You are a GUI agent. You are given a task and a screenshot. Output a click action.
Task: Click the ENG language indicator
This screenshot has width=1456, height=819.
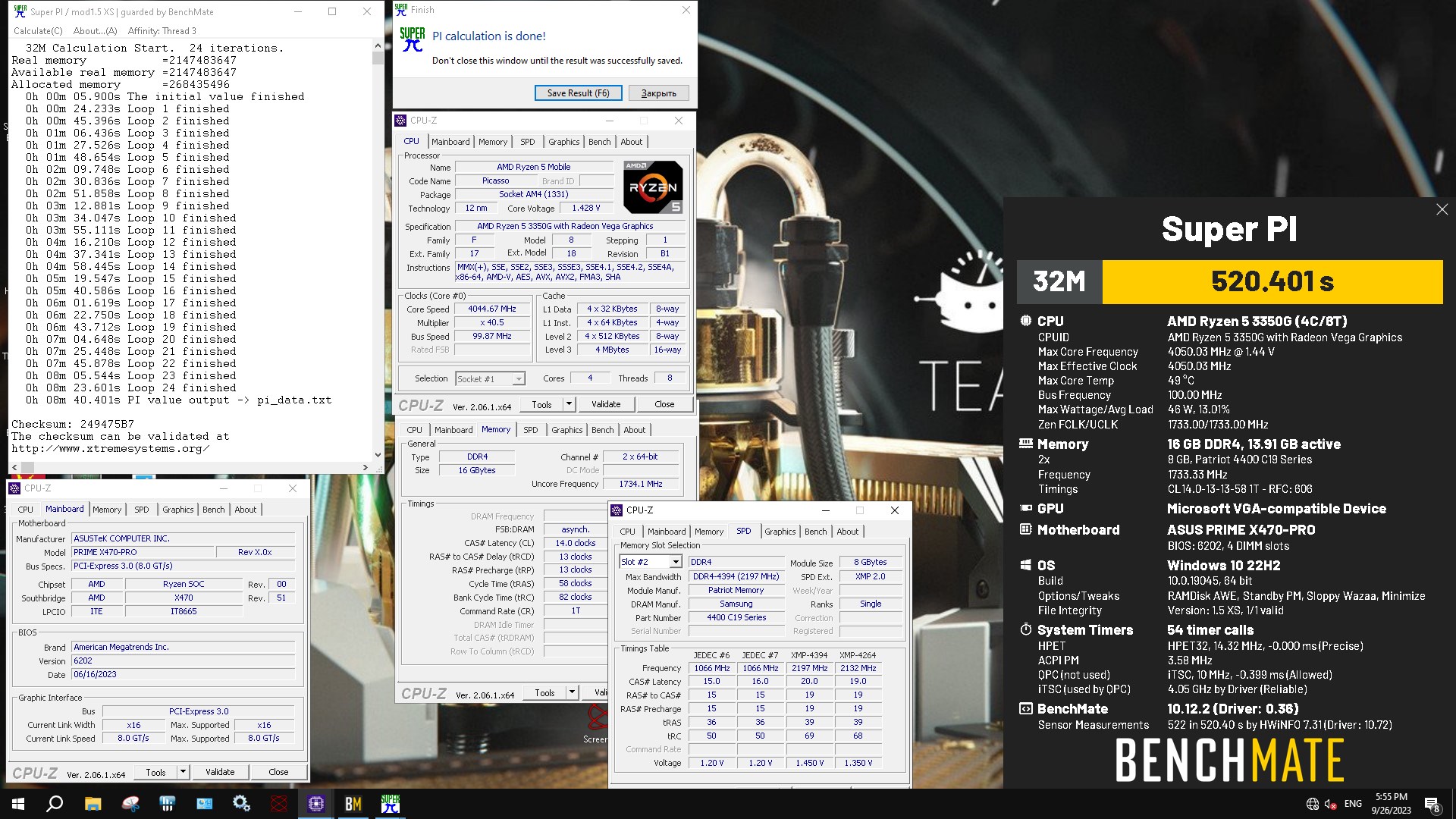pos(1353,804)
